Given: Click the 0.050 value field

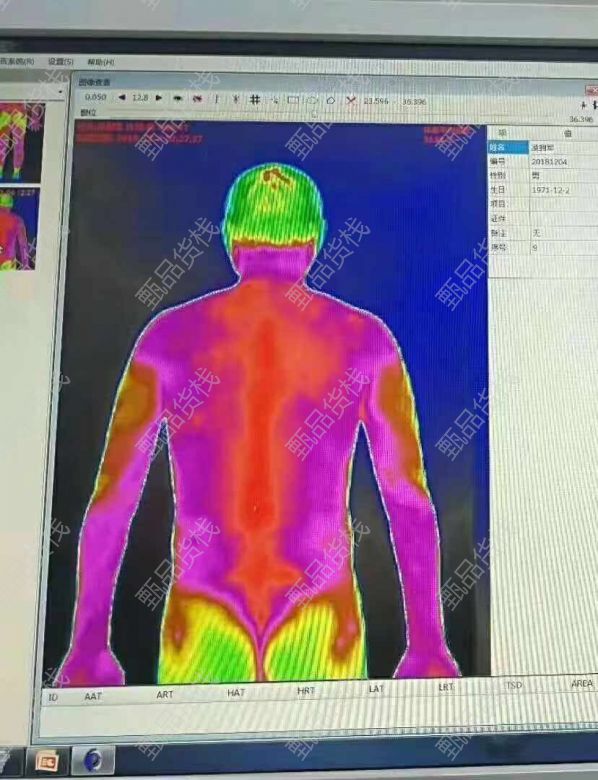Looking at the screenshot, I should pyautogui.click(x=96, y=97).
